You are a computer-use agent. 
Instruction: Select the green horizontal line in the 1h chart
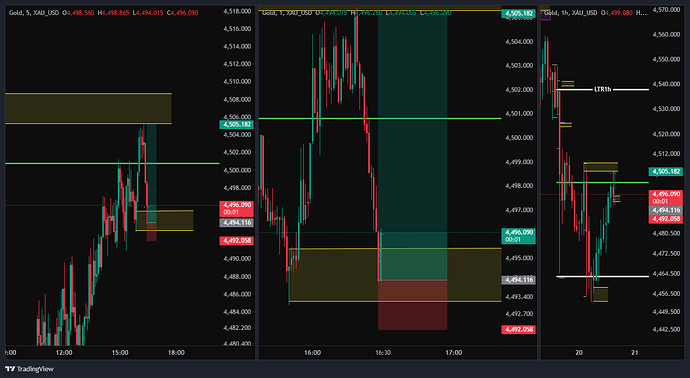tap(602, 182)
